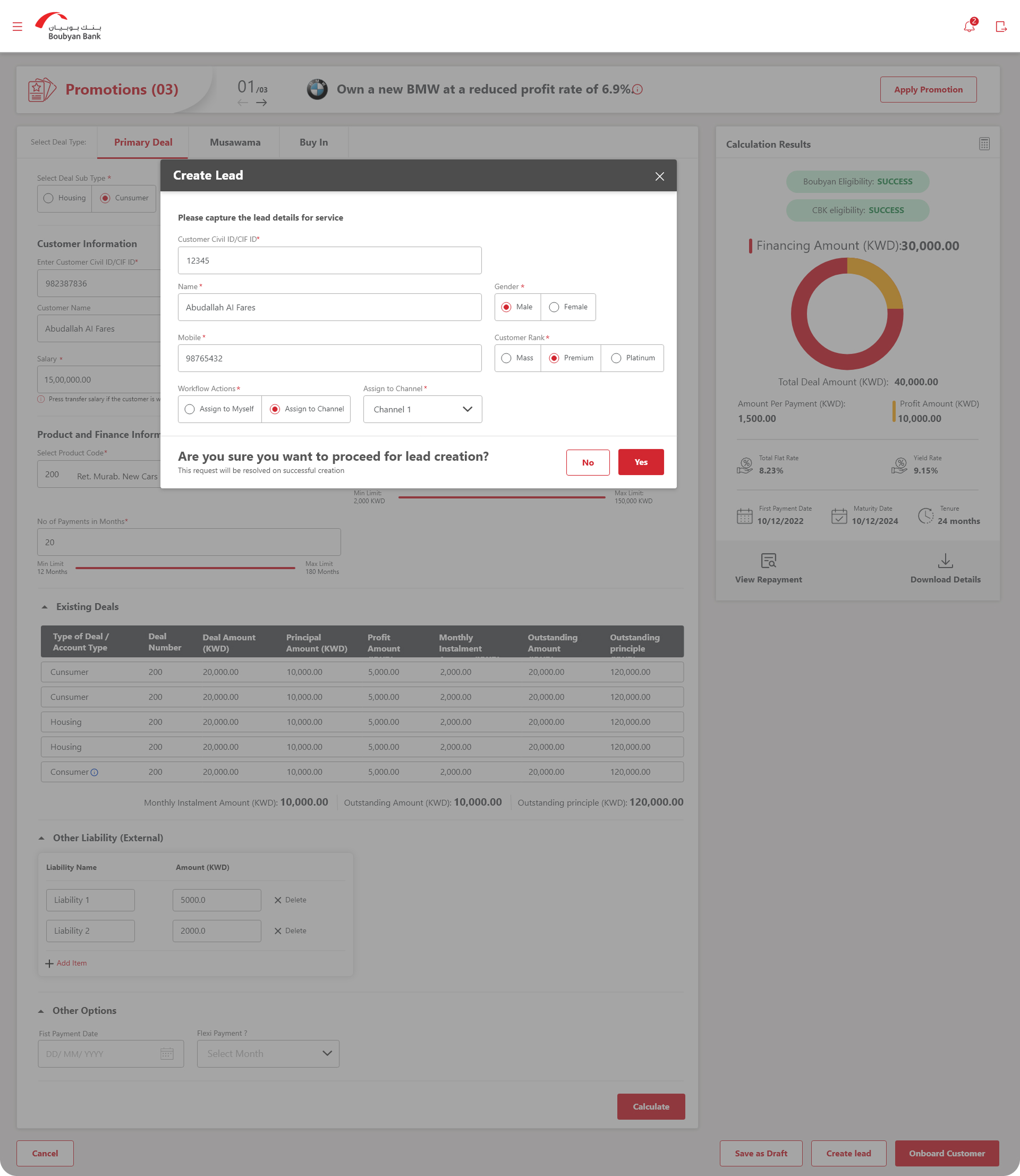Viewport: 1020px width, 1176px height.
Task: Open the Assign to Channel dropdown
Action: click(422, 409)
